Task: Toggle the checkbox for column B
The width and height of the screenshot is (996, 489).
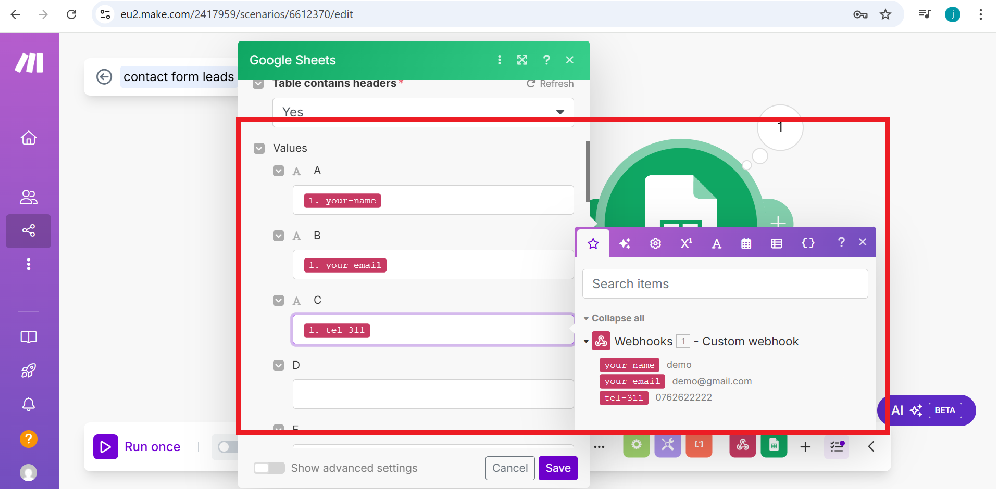Action: coord(278,236)
